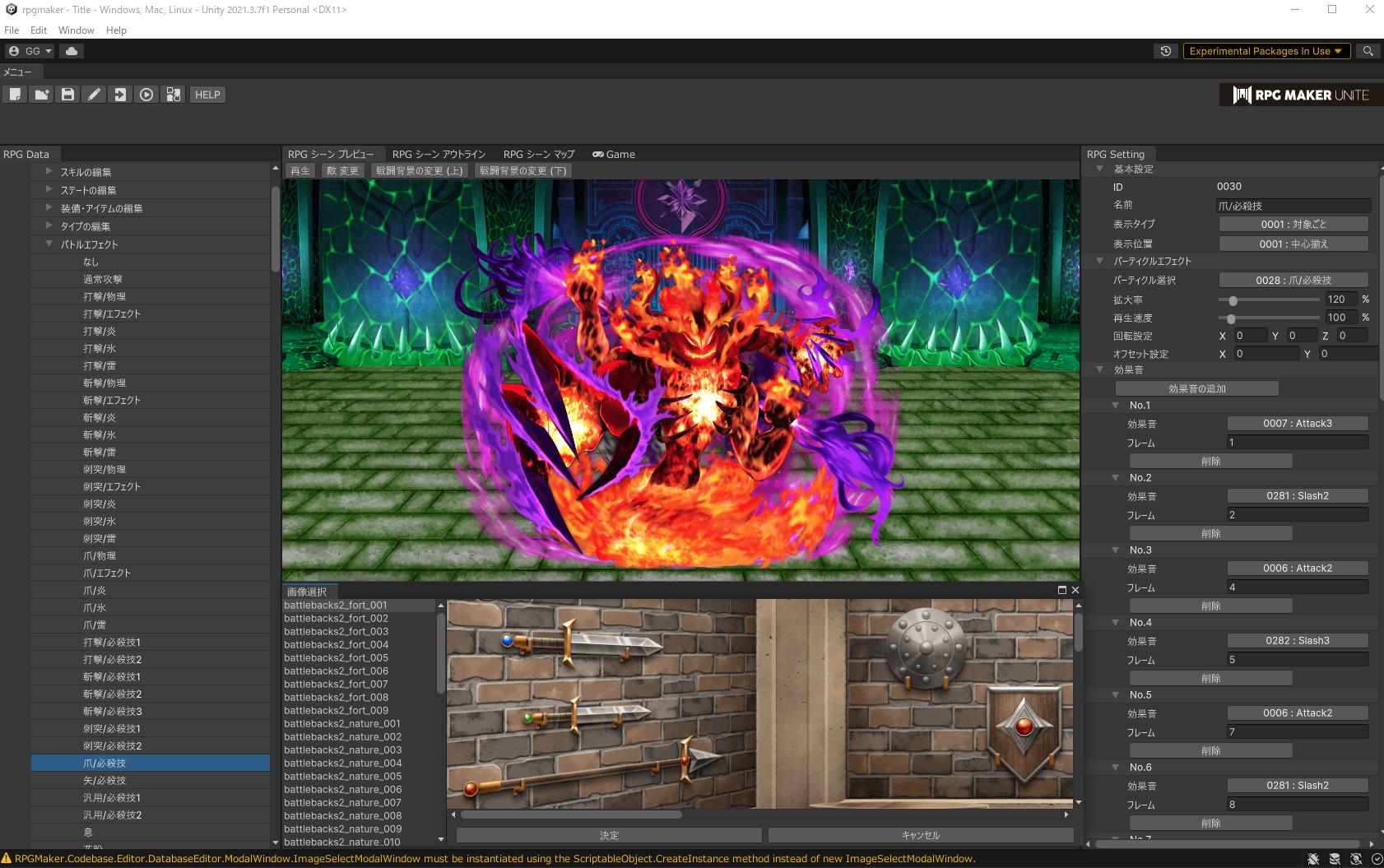Collapse the No.1 sound effect foldout
The height and width of the screenshot is (868, 1384).
tap(1116, 406)
